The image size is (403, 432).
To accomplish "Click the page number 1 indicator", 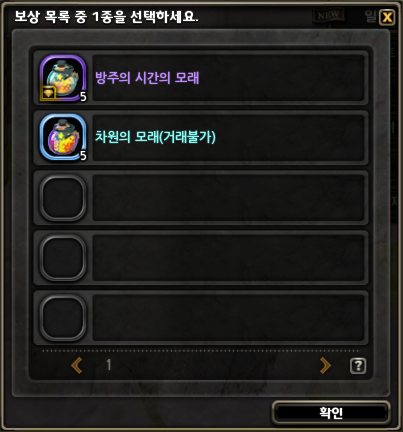I will pyautogui.click(x=109, y=365).
